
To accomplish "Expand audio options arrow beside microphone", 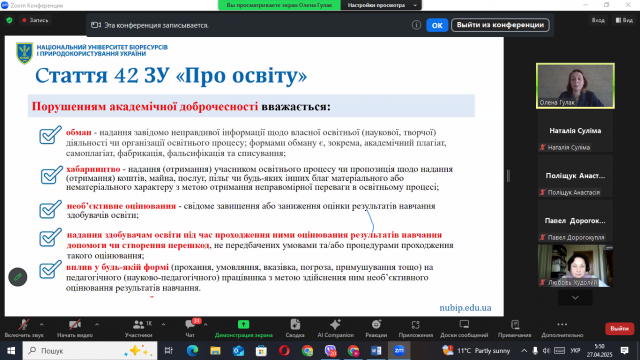I will pos(41,325).
